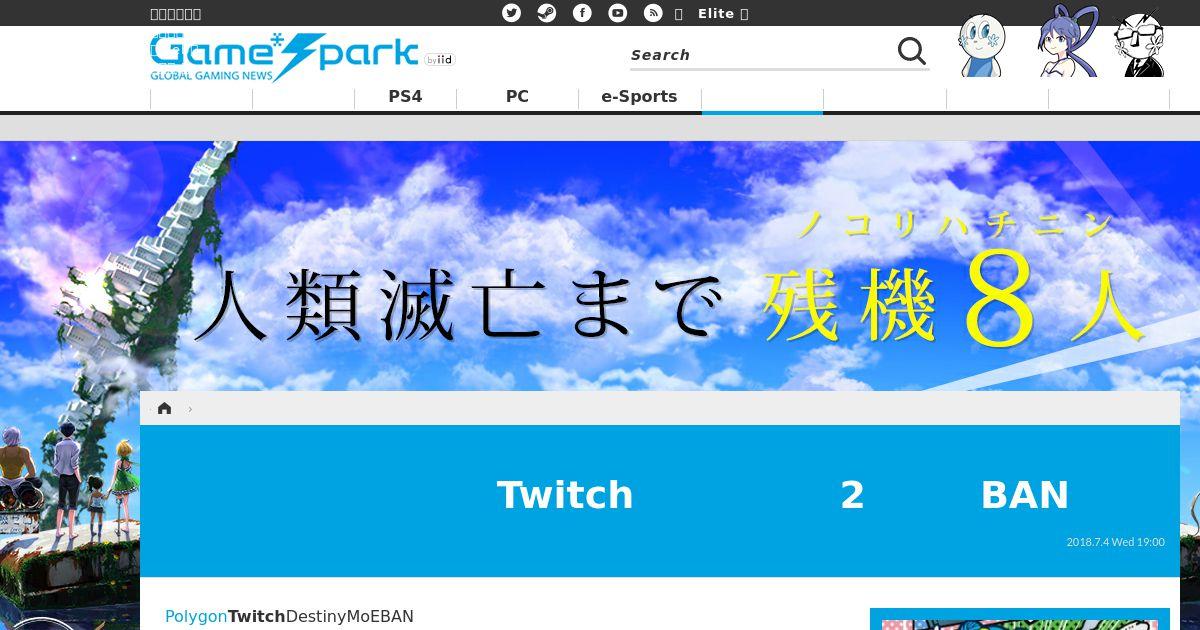This screenshot has height=630, width=1200.
Task: Click the glasses-wearing mascot in suit
Action: [x=1140, y=44]
